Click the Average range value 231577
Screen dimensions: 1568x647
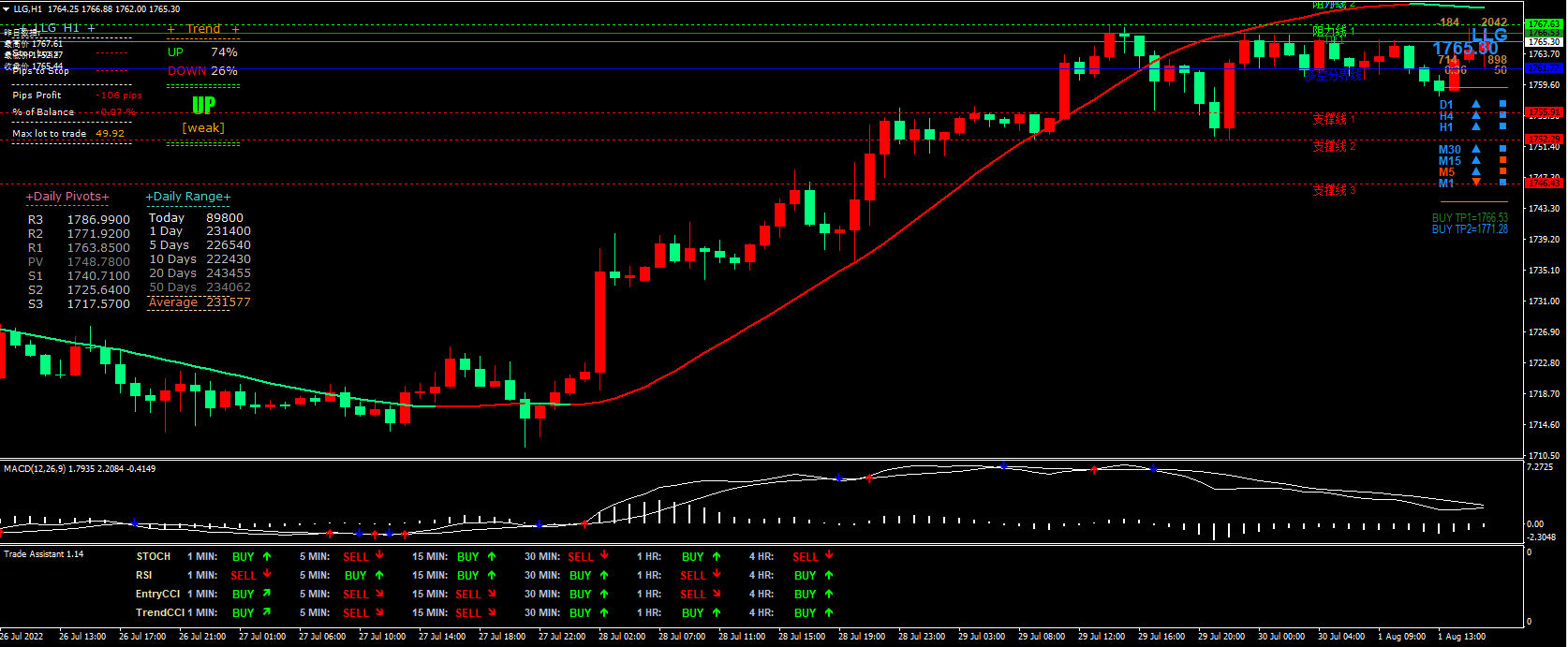click(229, 301)
